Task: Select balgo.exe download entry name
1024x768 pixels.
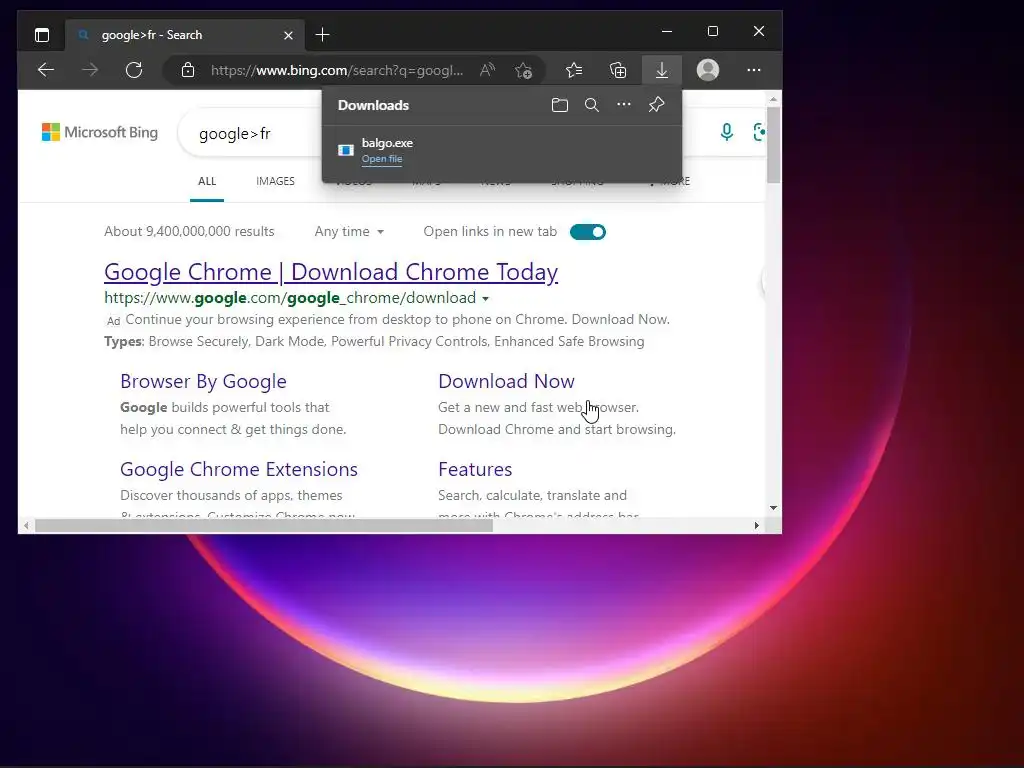Action: click(x=387, y=143)
